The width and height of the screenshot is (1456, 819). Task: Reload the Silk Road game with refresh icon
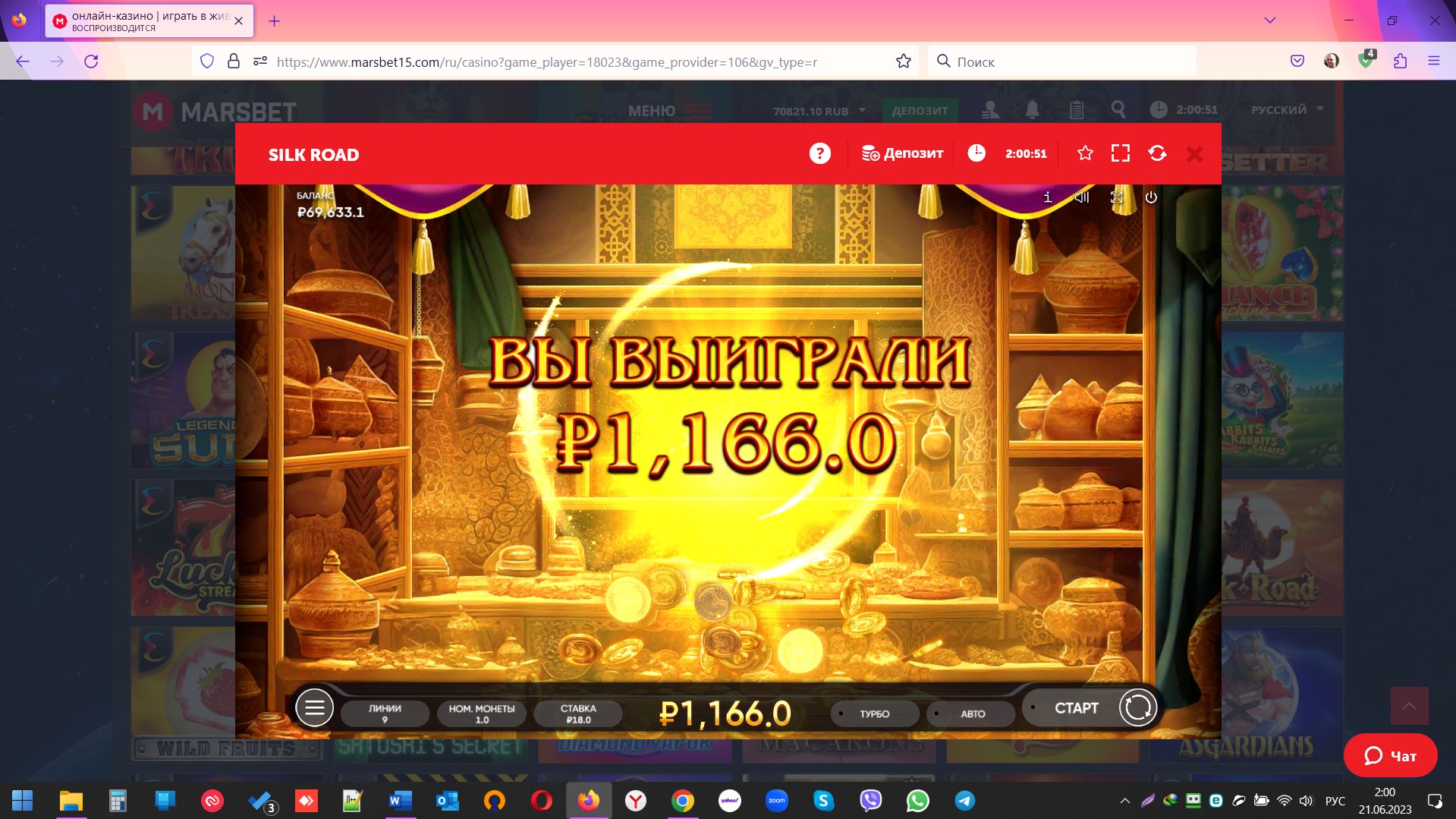1157,153
